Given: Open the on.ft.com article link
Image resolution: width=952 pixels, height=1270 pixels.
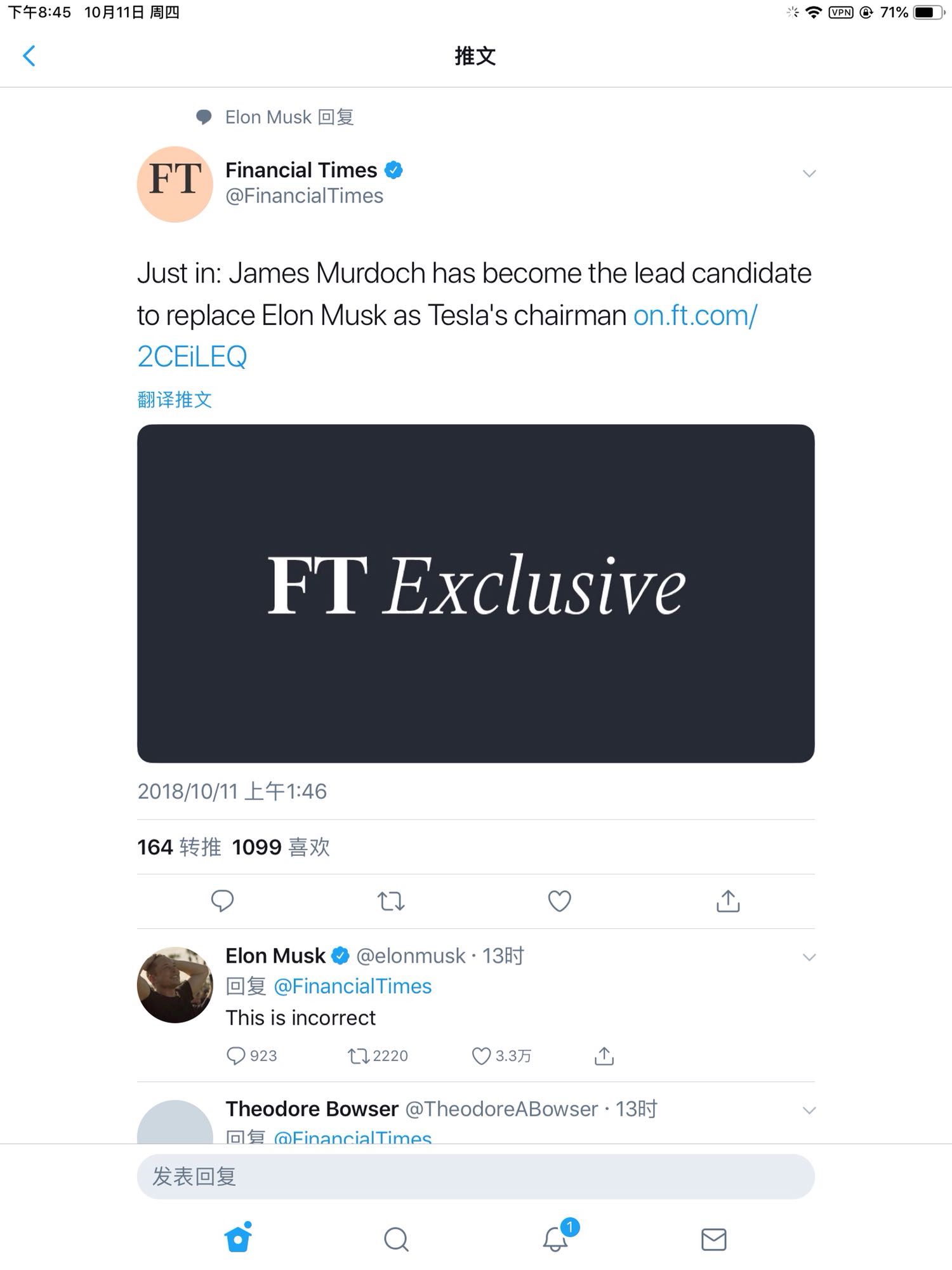Looking at the screenshot, I should click(695, 316).
